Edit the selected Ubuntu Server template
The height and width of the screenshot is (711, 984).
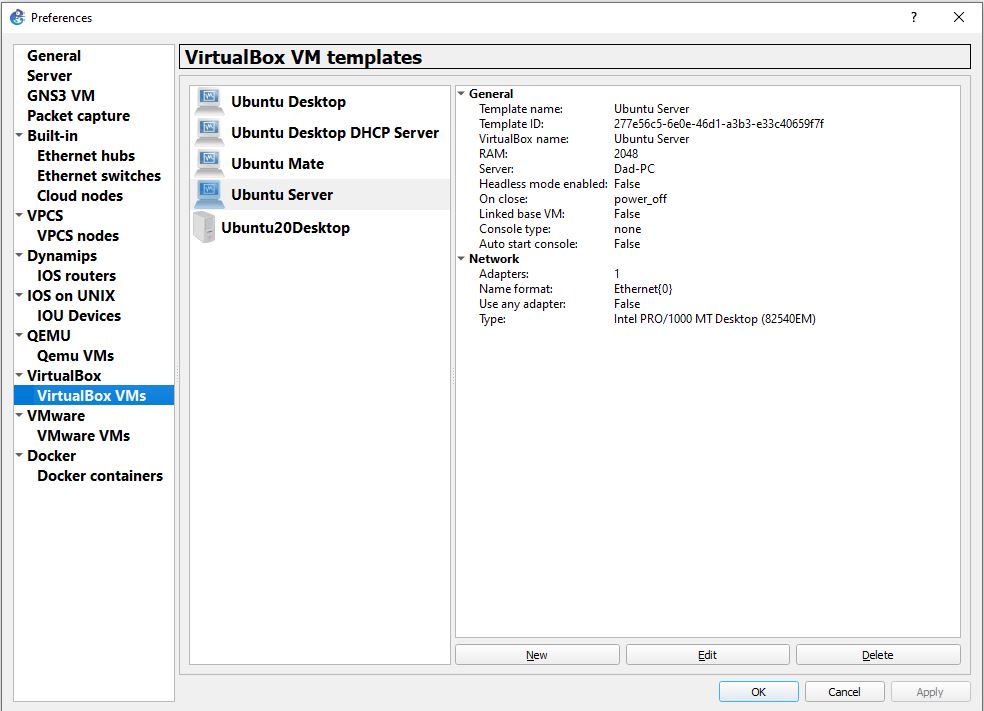tap(707, 655)
